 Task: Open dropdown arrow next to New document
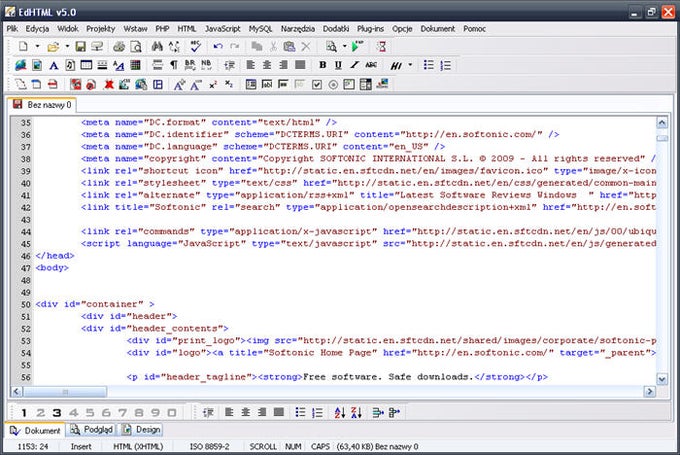click(x=37, y=46)
